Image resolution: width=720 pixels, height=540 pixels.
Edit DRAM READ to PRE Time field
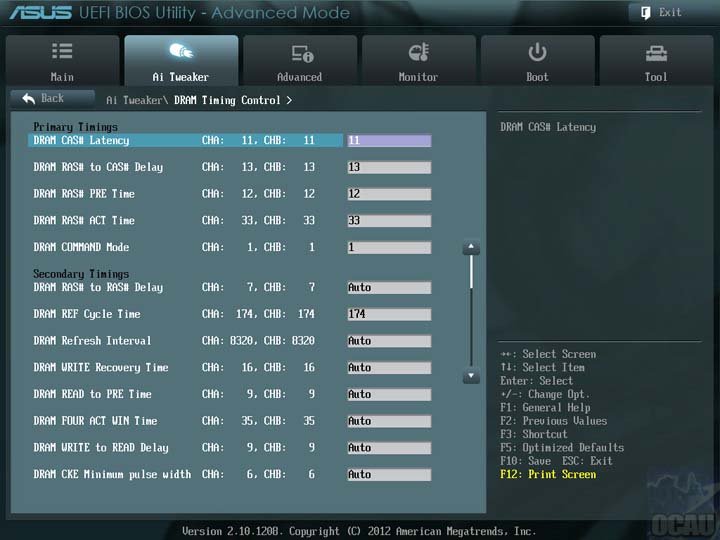pyautogui.click(x=389, y=394)
